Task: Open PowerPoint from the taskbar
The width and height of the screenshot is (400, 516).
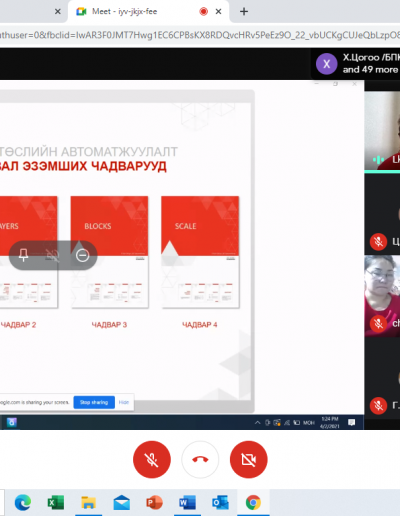Action: point(154,502)
